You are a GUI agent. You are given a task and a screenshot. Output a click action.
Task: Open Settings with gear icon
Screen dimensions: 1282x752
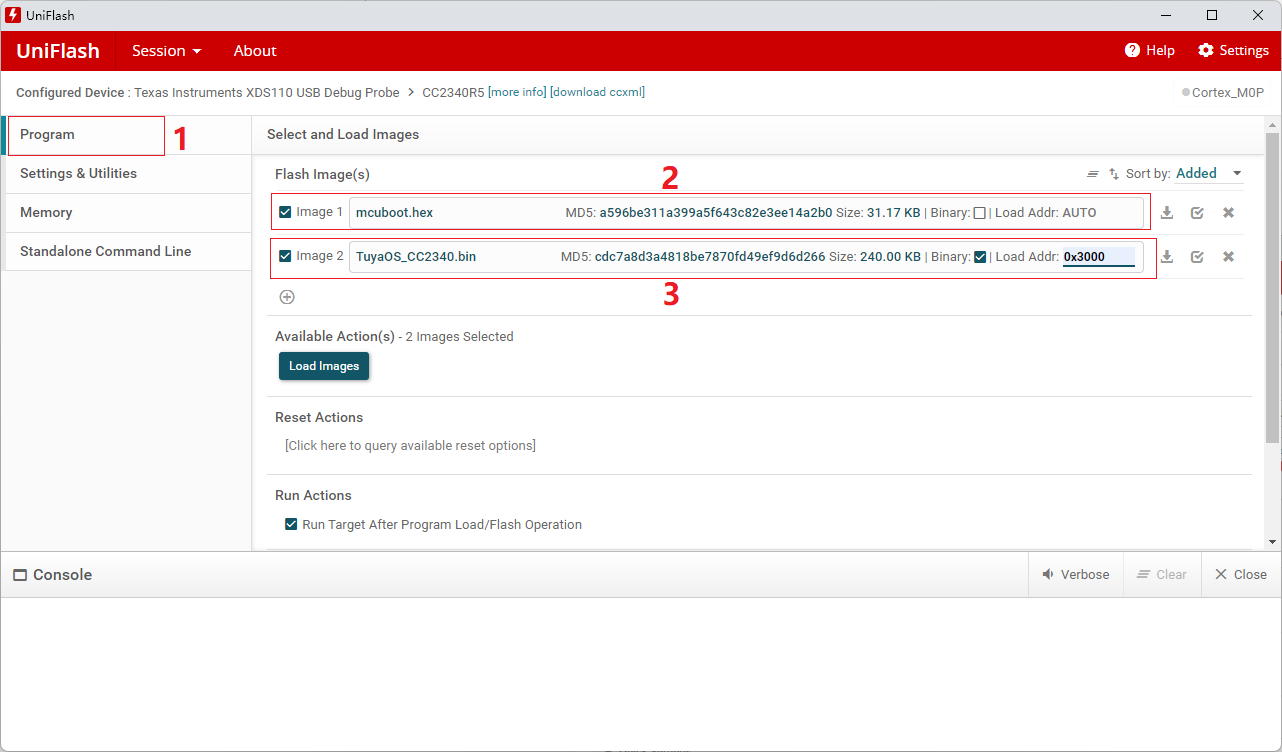click(1233, 51)
